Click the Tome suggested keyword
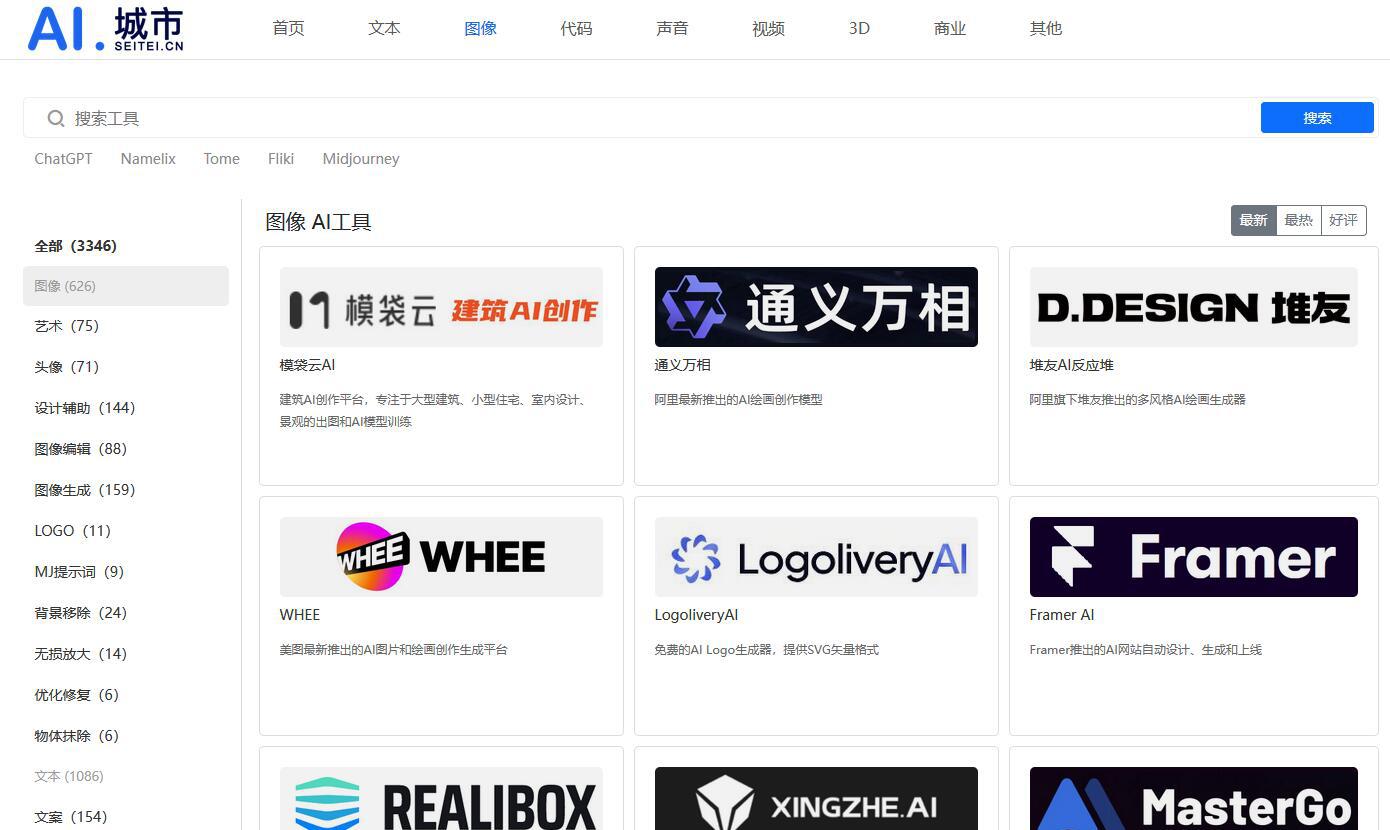This screenshot has width=1390, height=830. [221, 159]
